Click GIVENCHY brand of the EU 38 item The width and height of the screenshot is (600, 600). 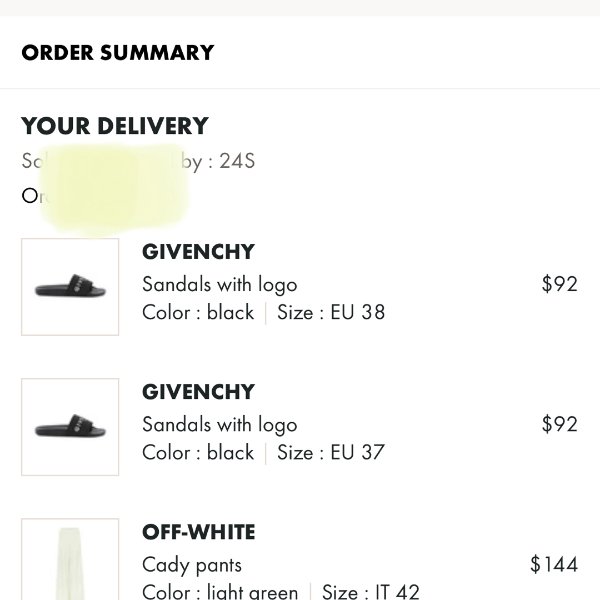(x=198, y=252)
